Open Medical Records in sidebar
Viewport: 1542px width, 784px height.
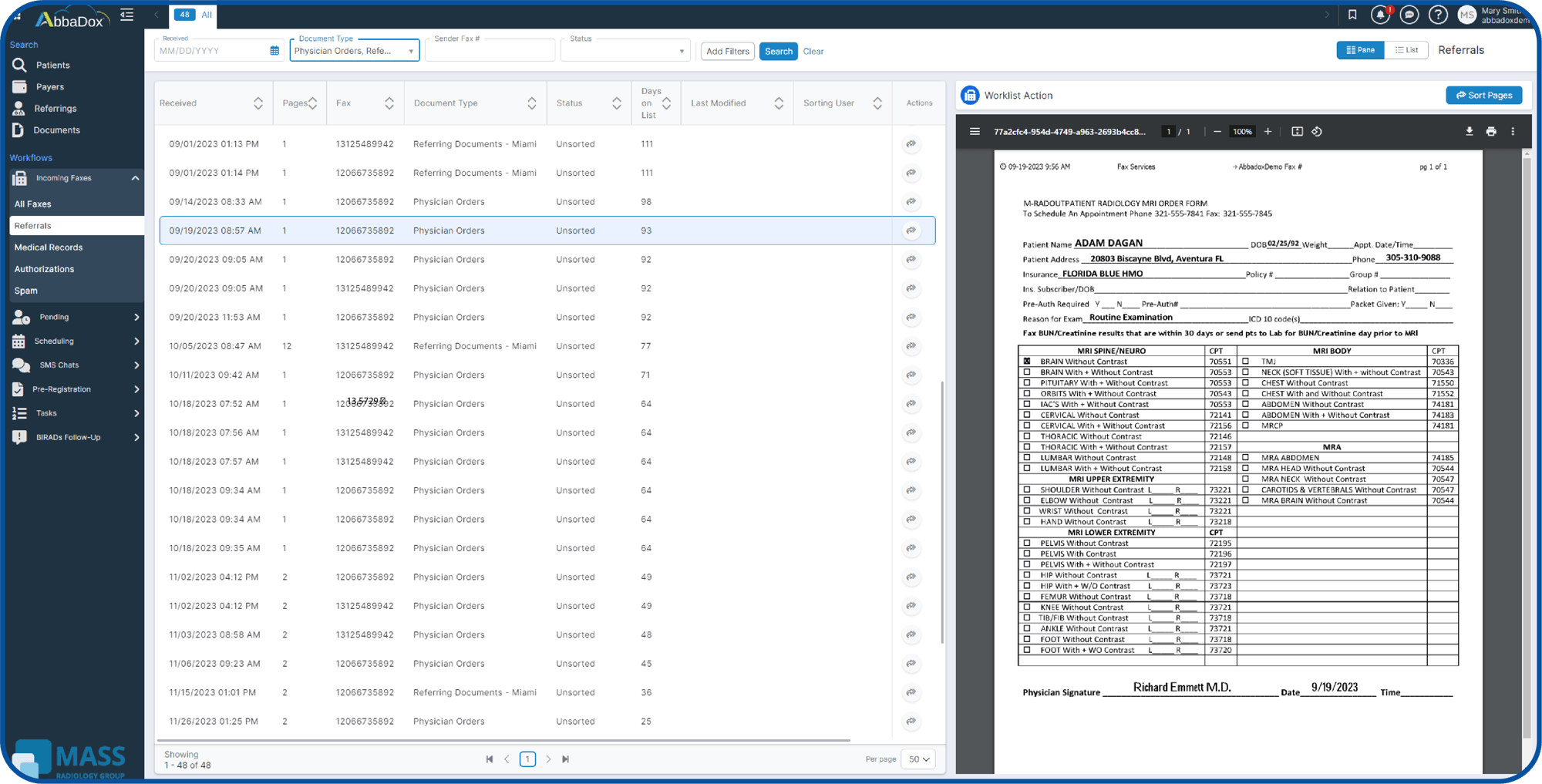pos(49,247)
